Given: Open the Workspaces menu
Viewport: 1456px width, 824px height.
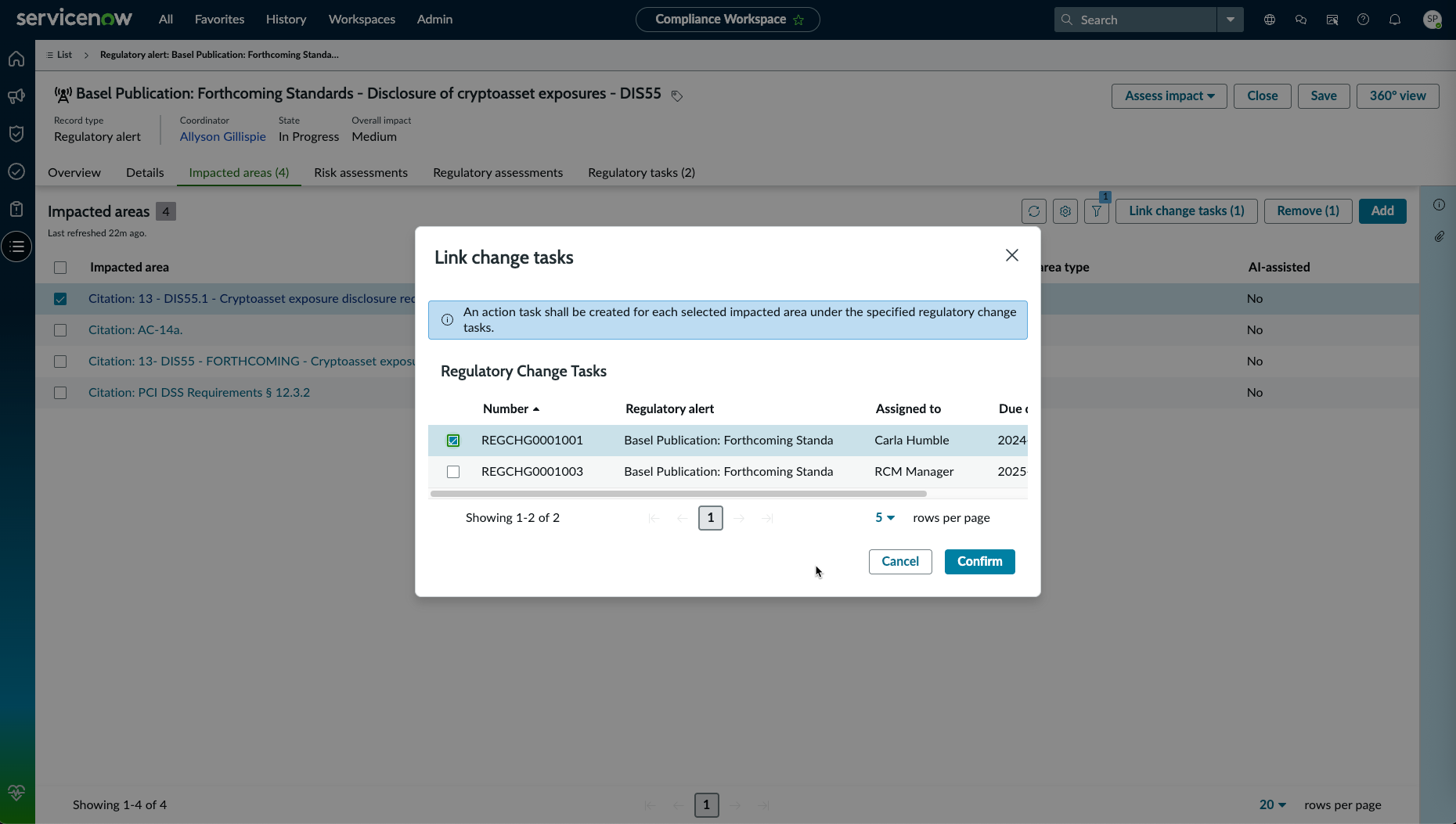Looking at the screenshot, I should (362, 20).
